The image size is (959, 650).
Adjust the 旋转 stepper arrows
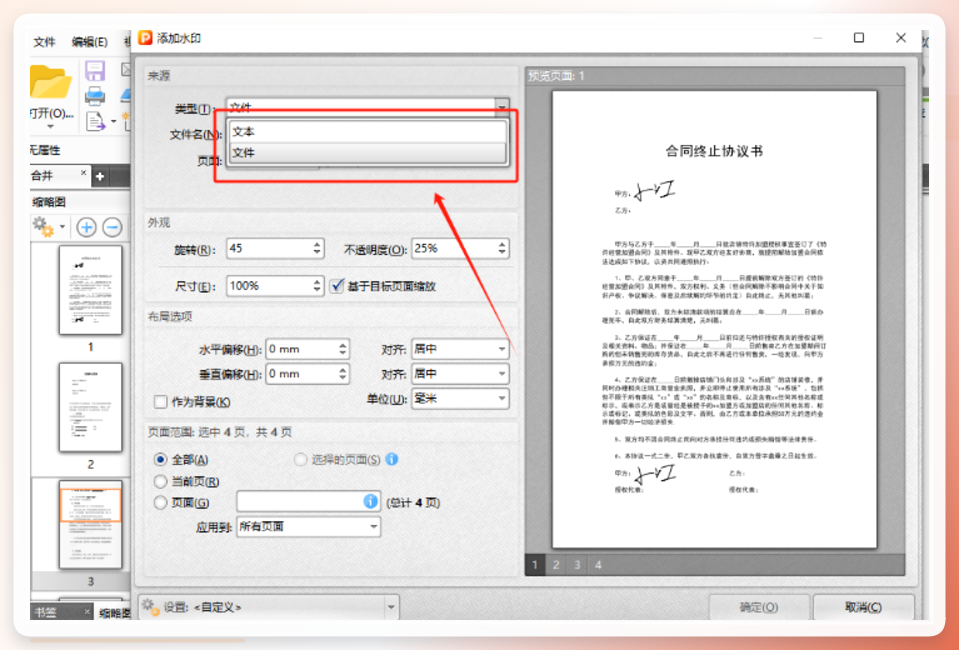(316, 248)
